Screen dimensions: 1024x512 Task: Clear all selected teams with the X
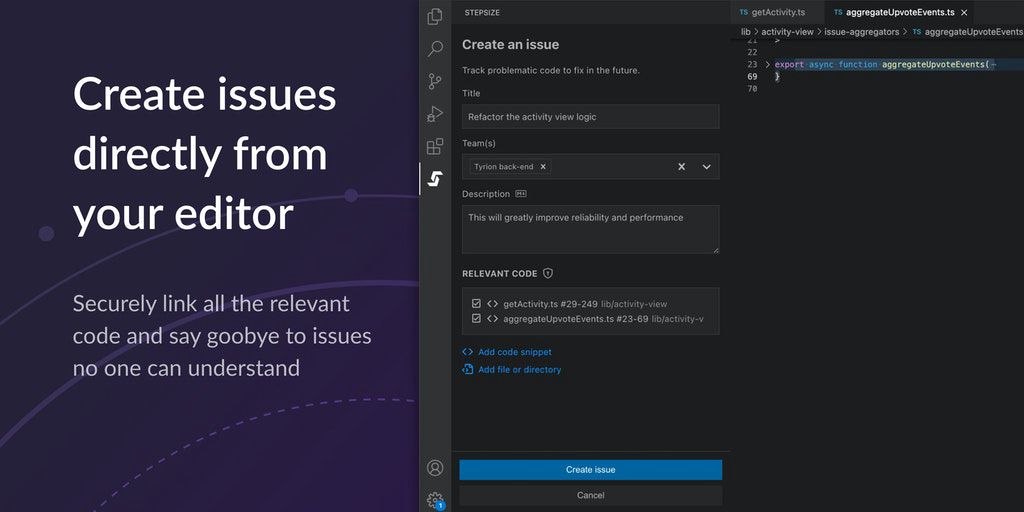pos(681,167)
